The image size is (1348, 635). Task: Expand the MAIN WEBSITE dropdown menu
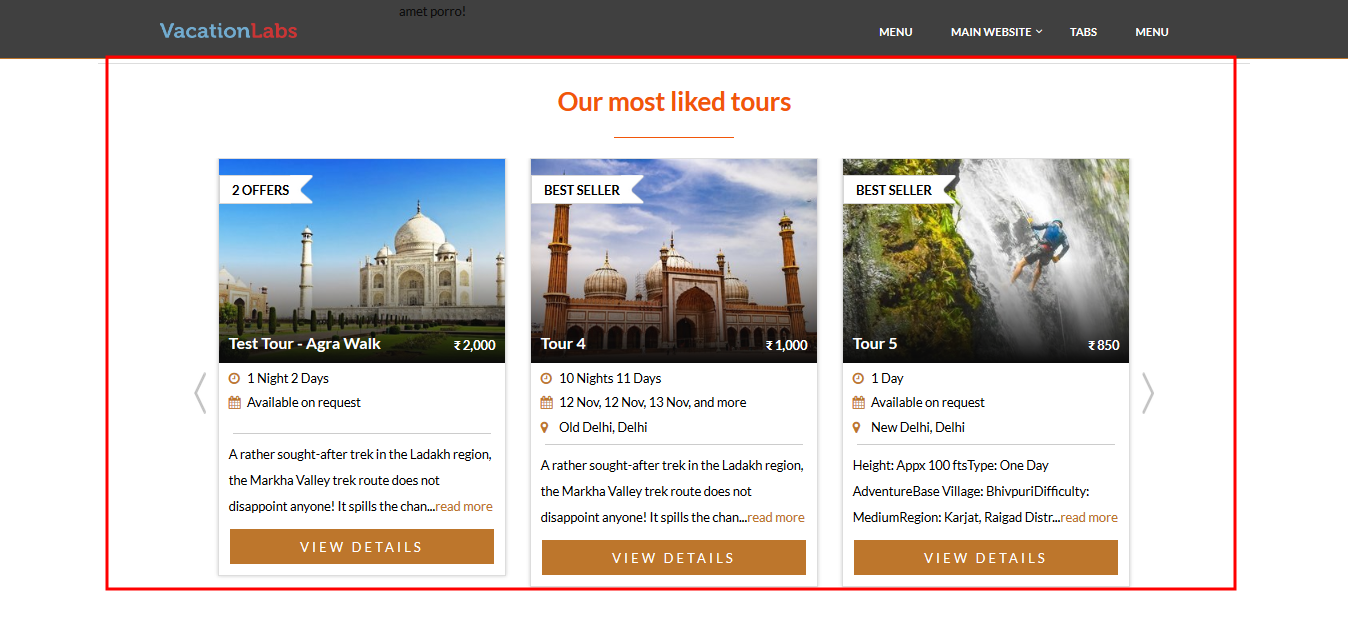click(x=996, y=32)
